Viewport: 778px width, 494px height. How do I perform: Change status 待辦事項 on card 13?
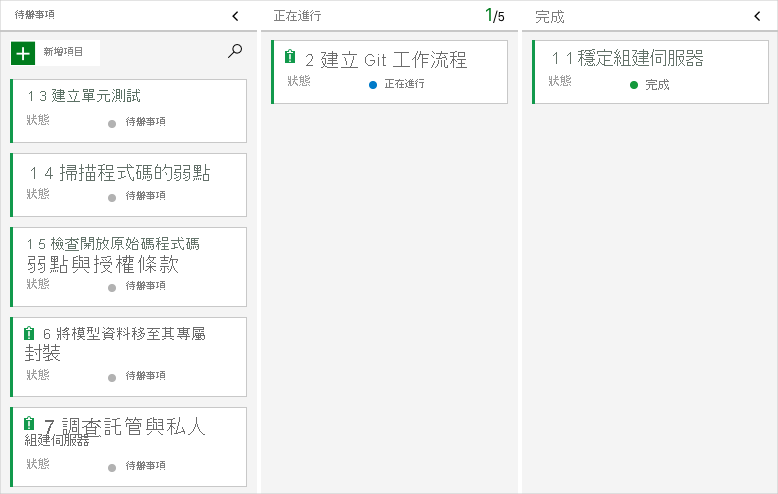[145, 122]
